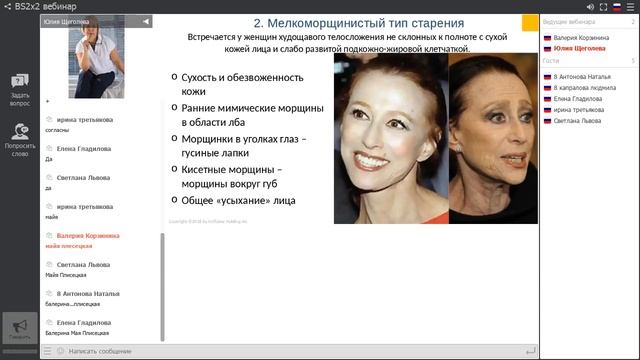The width and height of the screenshot is (640, 360).
Task: Select guest Елена Гладилова in participants
Action: point(578,99)
